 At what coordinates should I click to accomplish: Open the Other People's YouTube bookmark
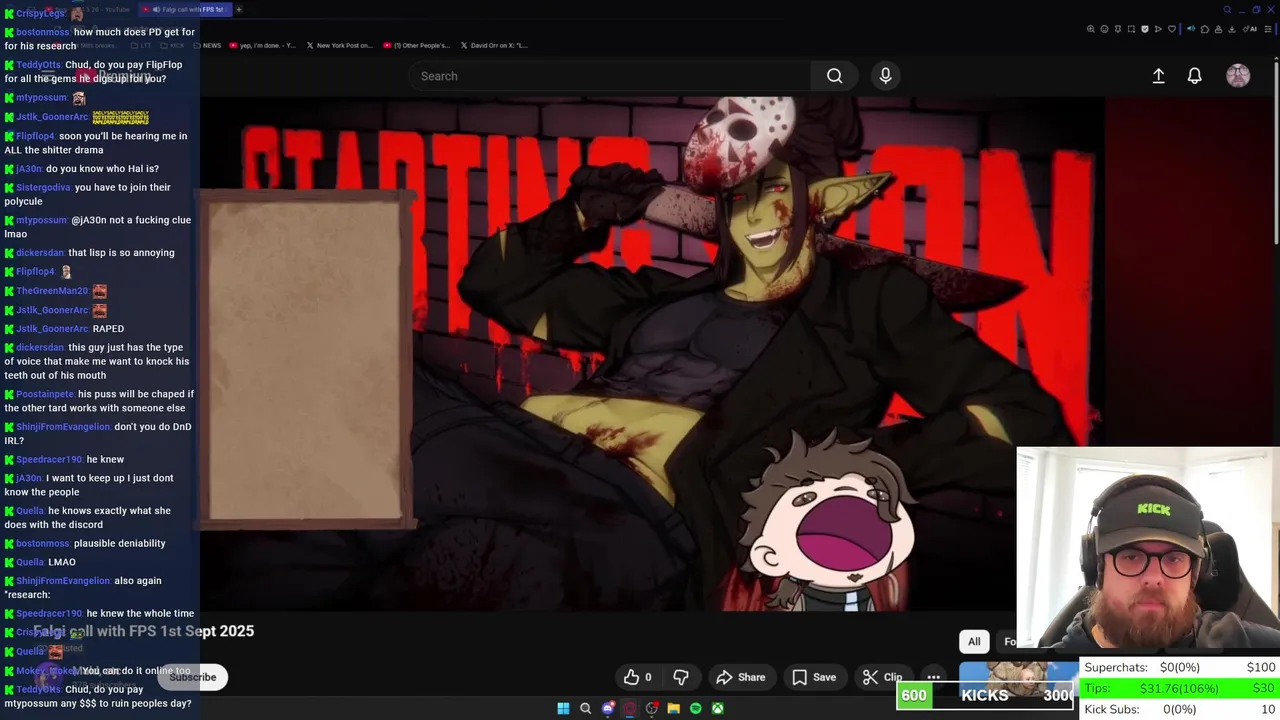(416, 45)
